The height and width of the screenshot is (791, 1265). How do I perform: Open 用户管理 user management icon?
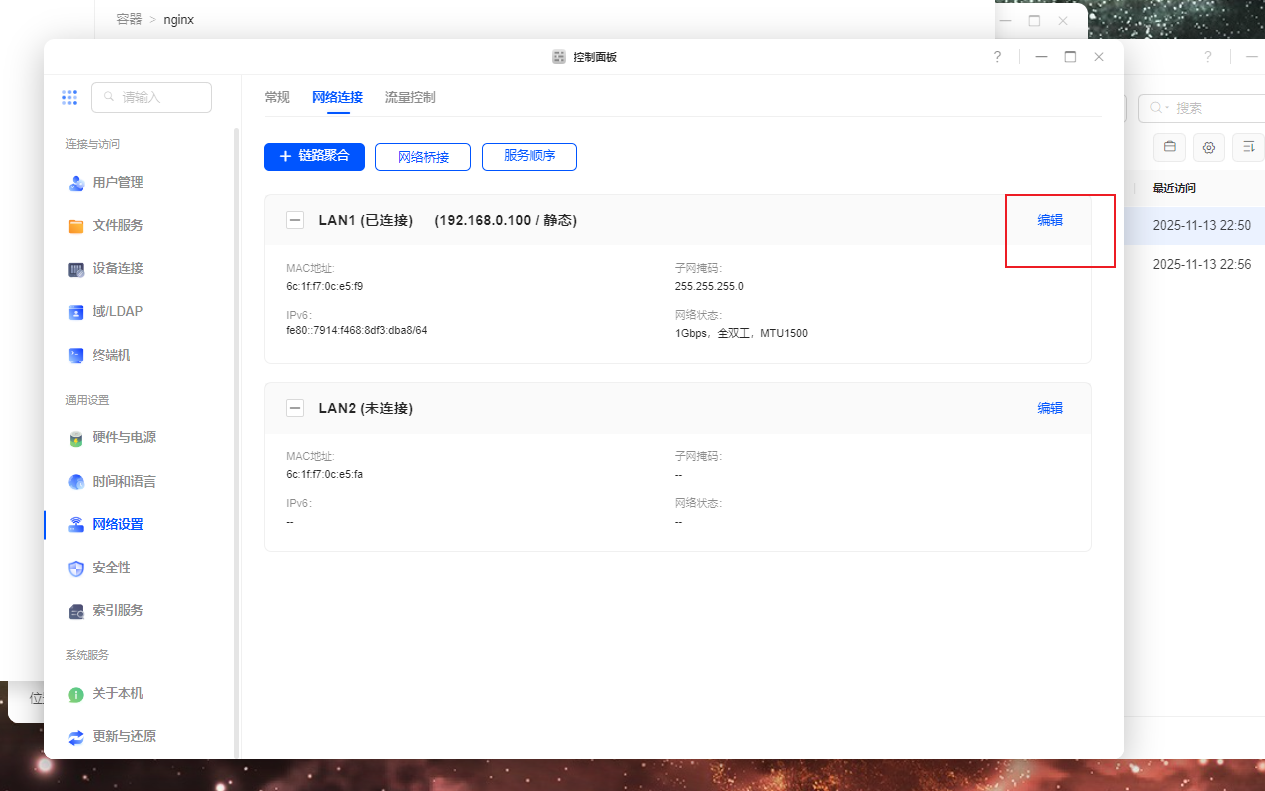tap(76, 183)
